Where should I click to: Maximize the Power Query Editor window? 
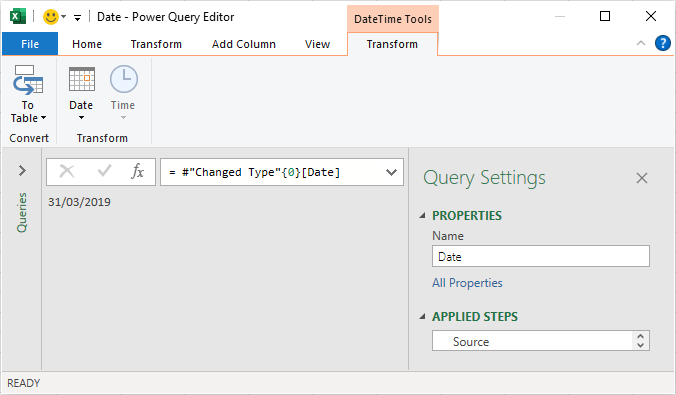click(x=605, y=16)
